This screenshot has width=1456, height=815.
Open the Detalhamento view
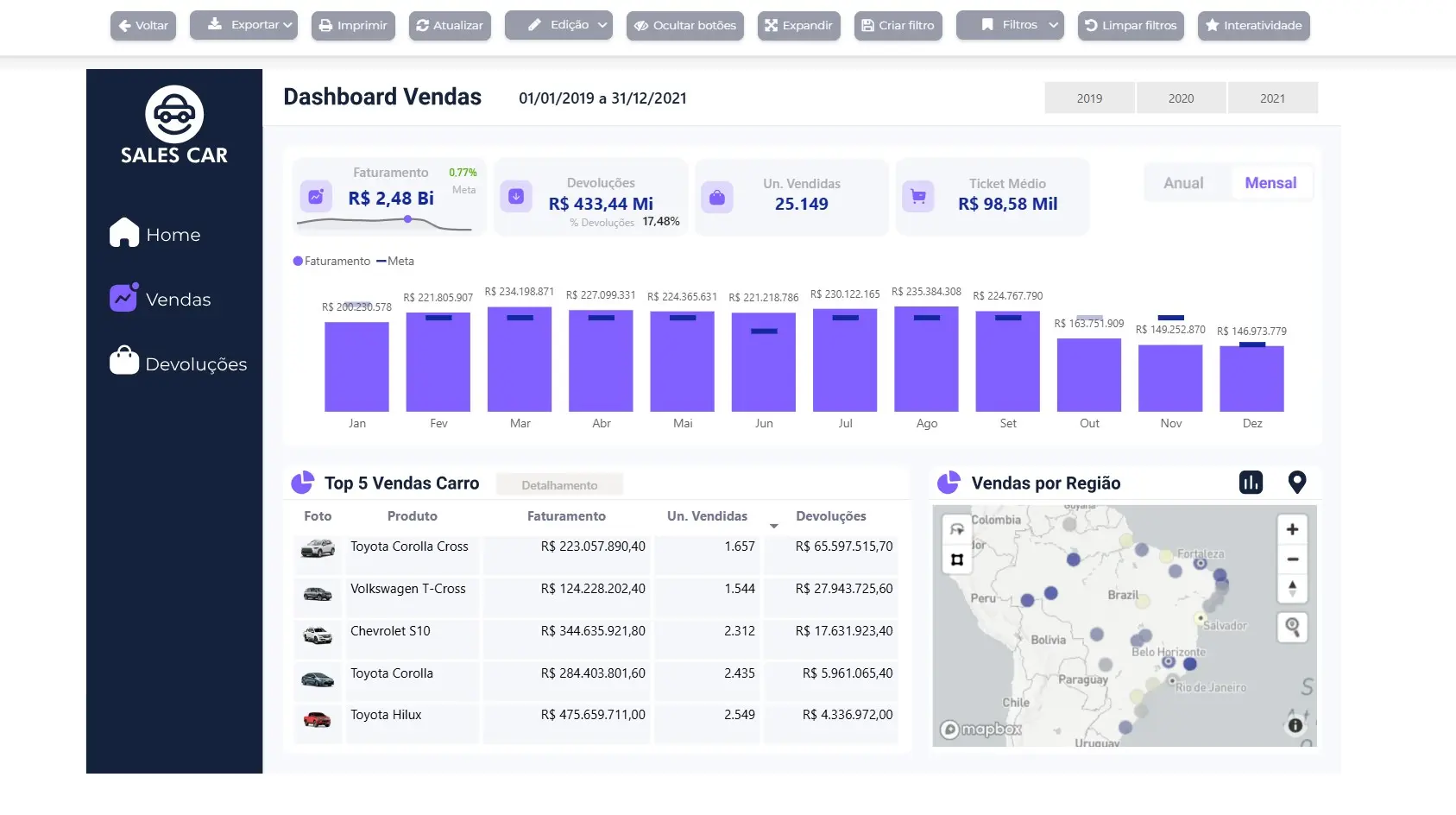pos(559,484)
